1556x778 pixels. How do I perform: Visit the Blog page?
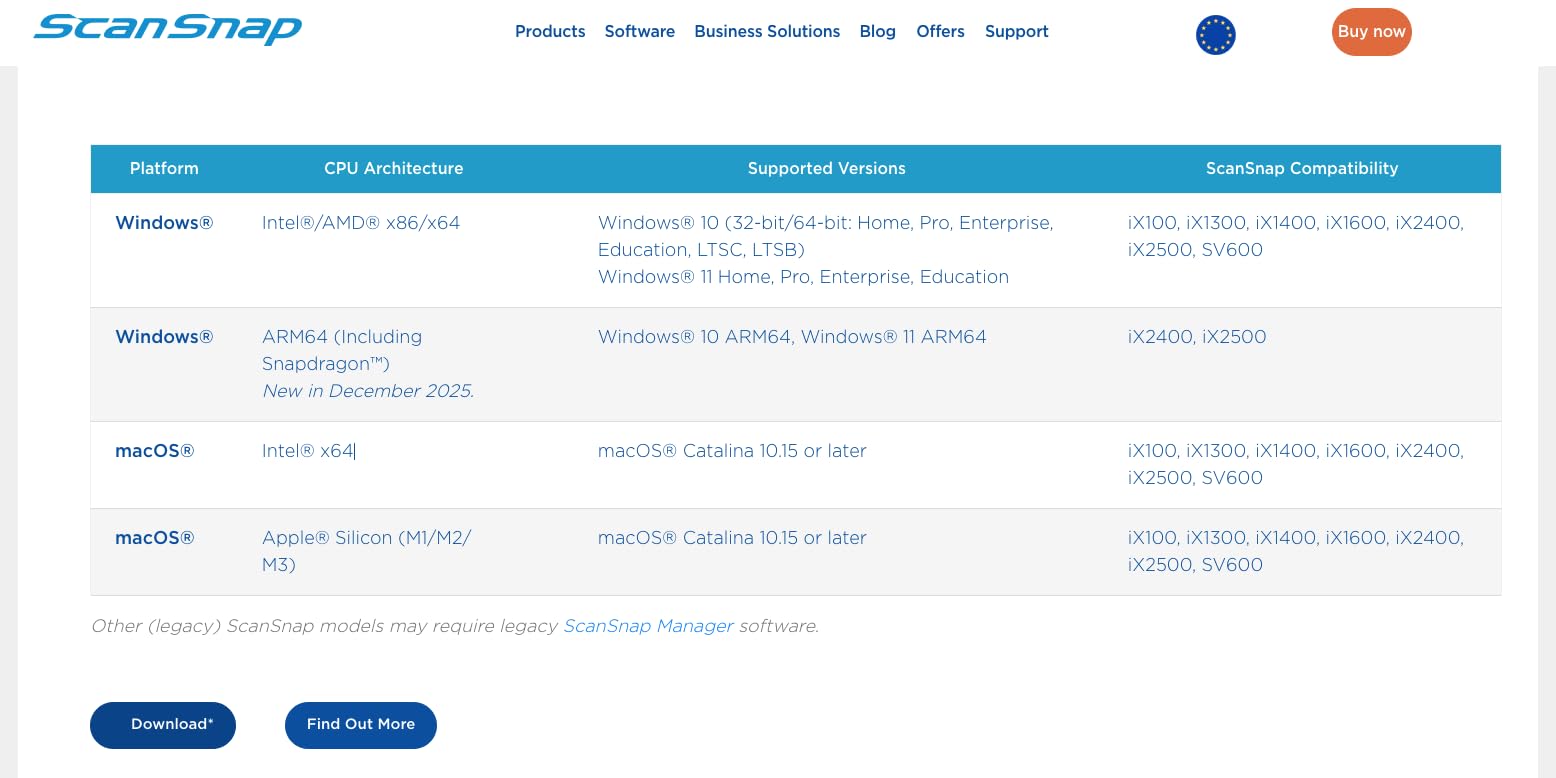pos(878,31)
